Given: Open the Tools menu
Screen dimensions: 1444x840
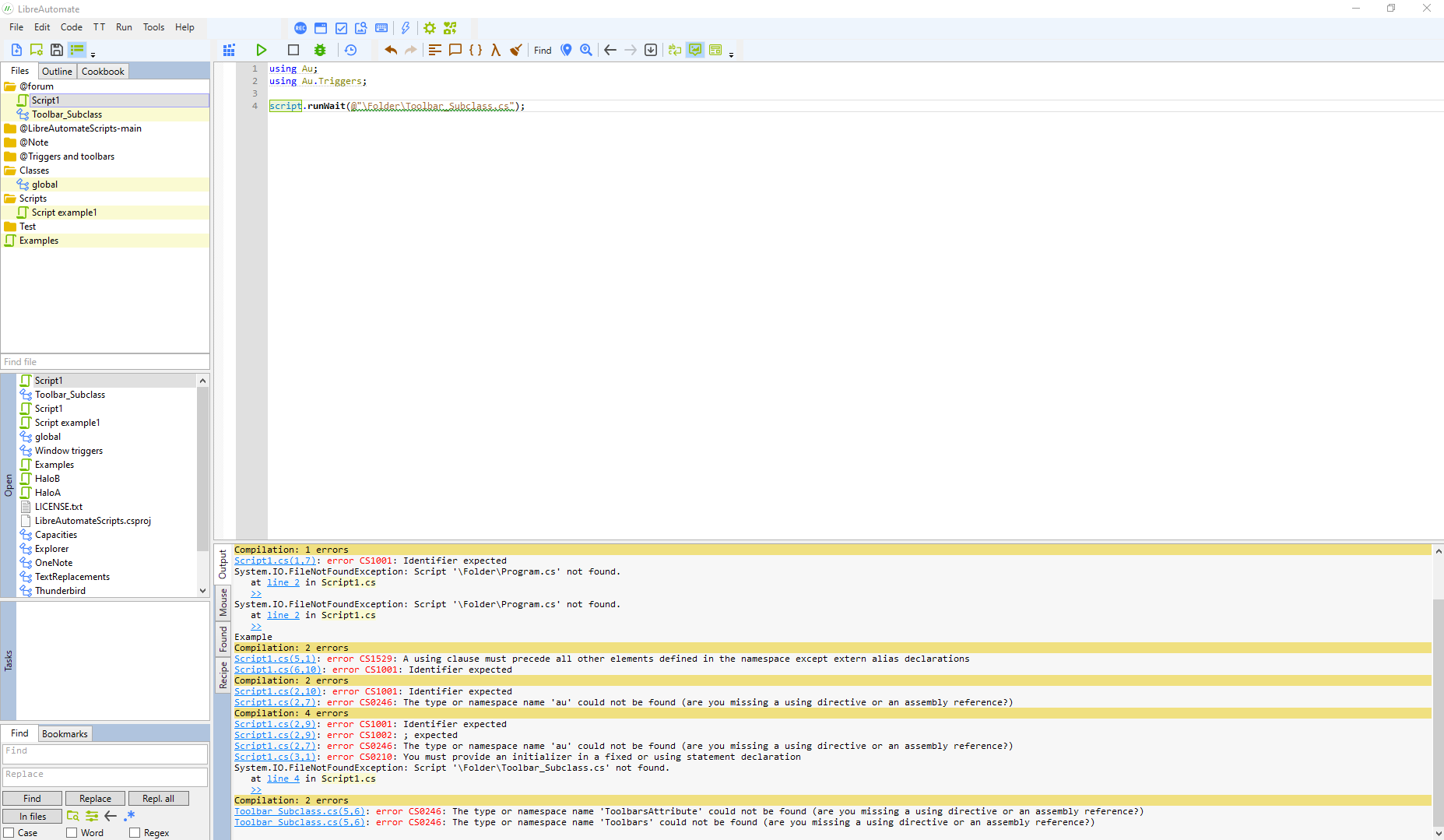Looking at the screenshot, I should coord(153,27).
